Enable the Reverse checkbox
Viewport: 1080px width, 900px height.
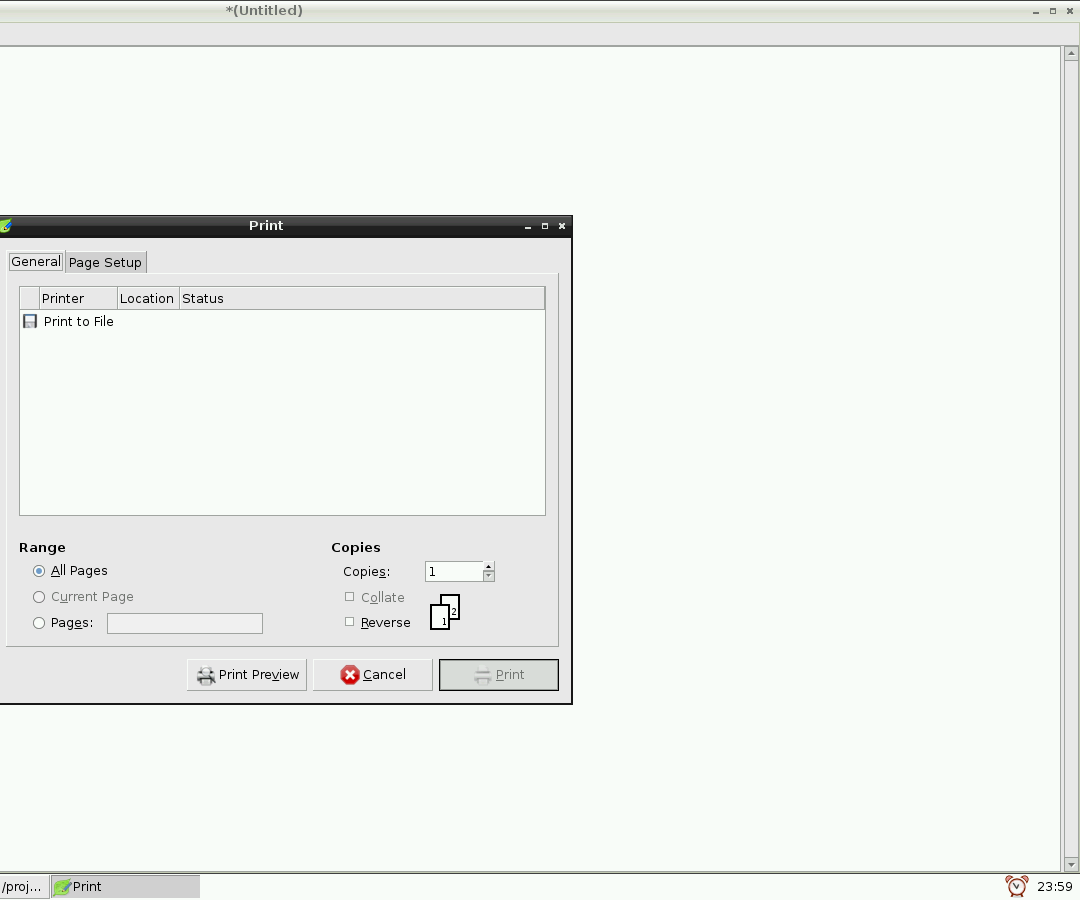point(349,621)
